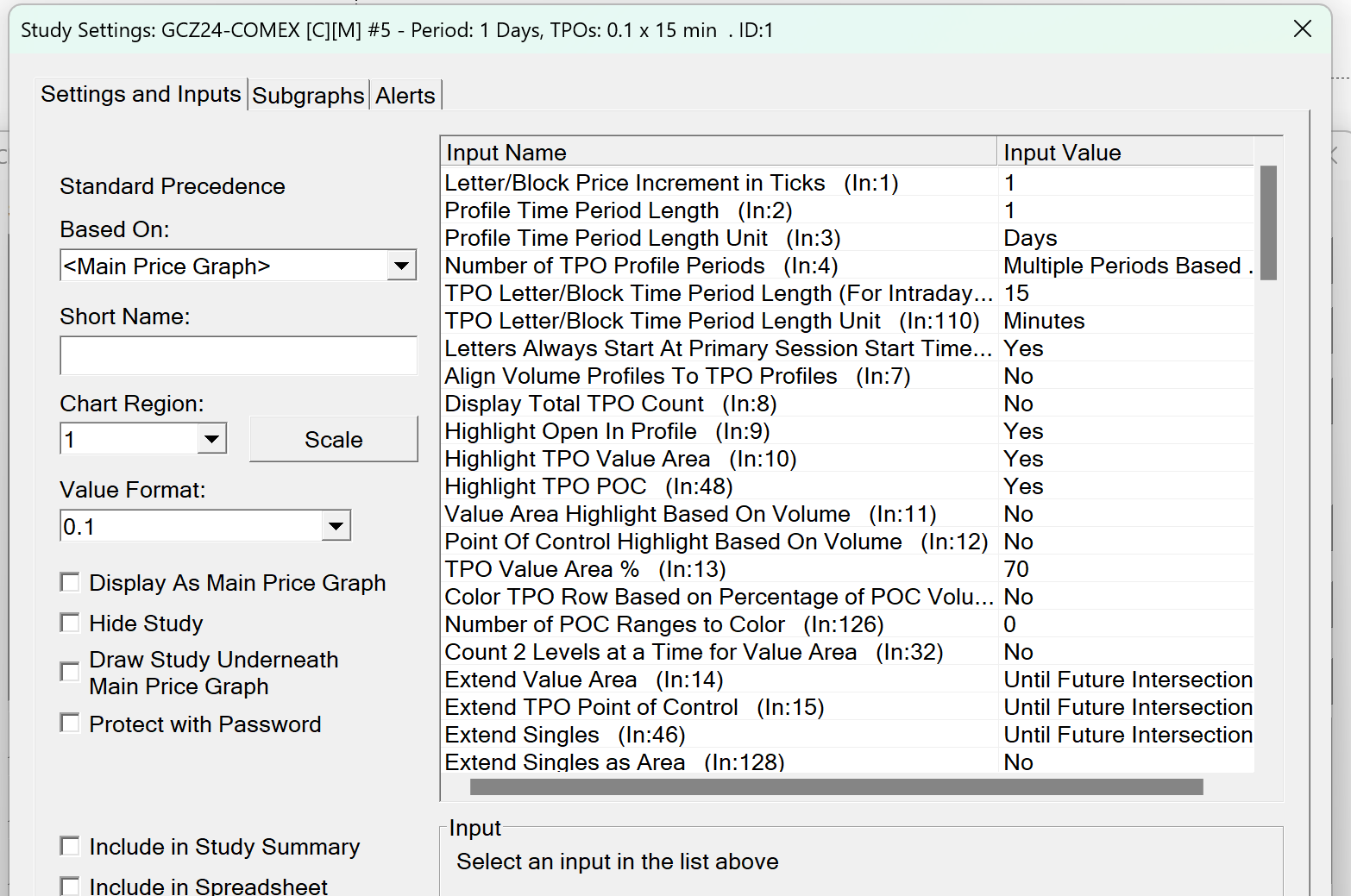Enable Protect with Password checkbox
Viewport: 1351px width, 896px height.
70,724
